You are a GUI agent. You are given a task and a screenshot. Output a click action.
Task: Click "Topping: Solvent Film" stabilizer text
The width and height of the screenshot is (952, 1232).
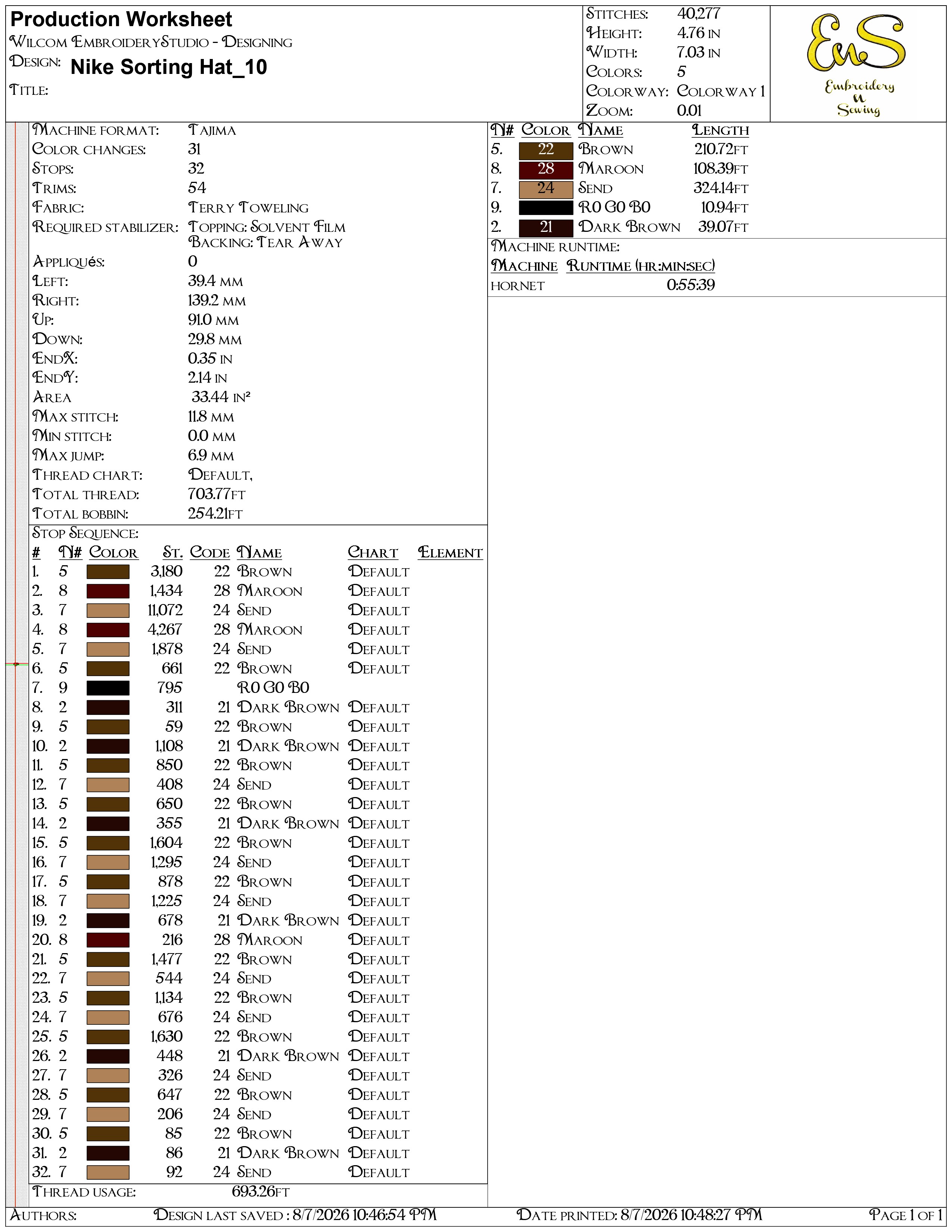point(267,227)
